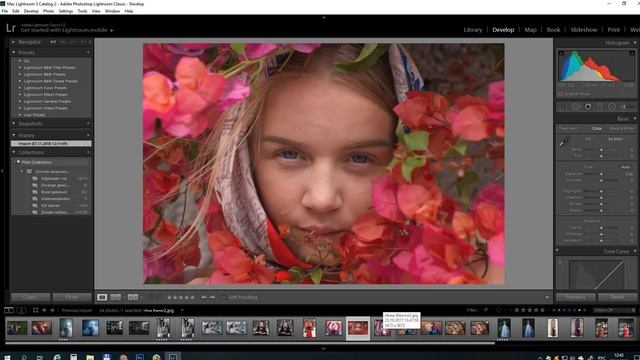Select the Radial Filter tool
The width and height of the screenshot is (640, 360).
click(x=612, y=107)
